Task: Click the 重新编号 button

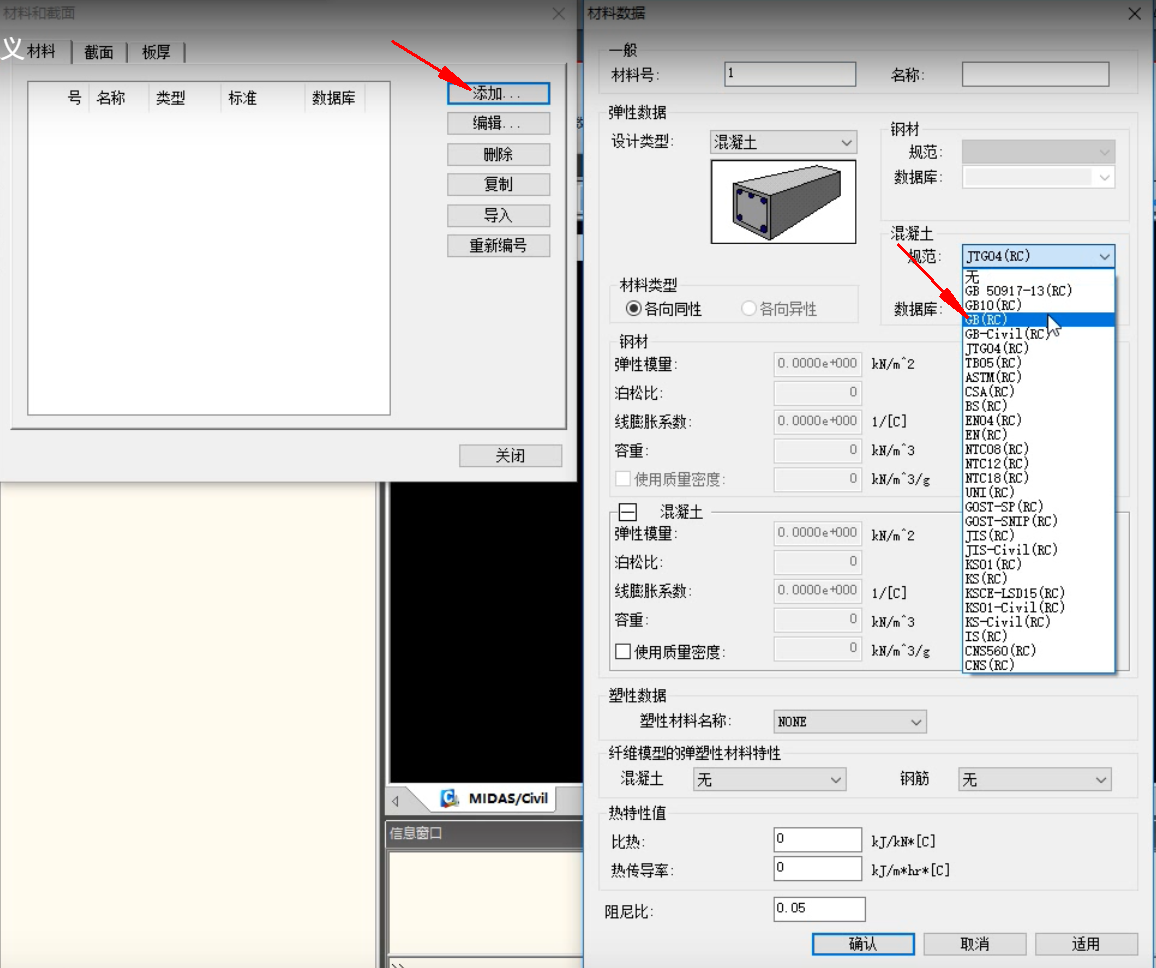Action: (498, 246)
